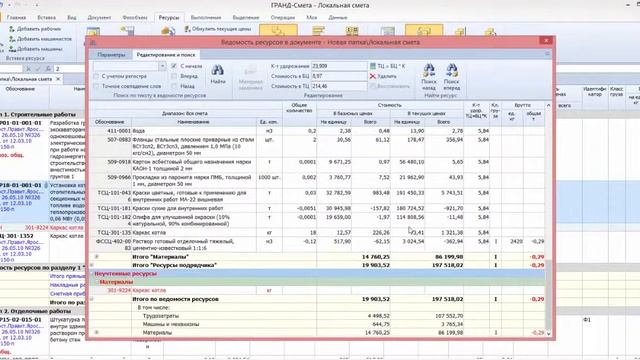Click the red X Удалить icon

(373, 76)
